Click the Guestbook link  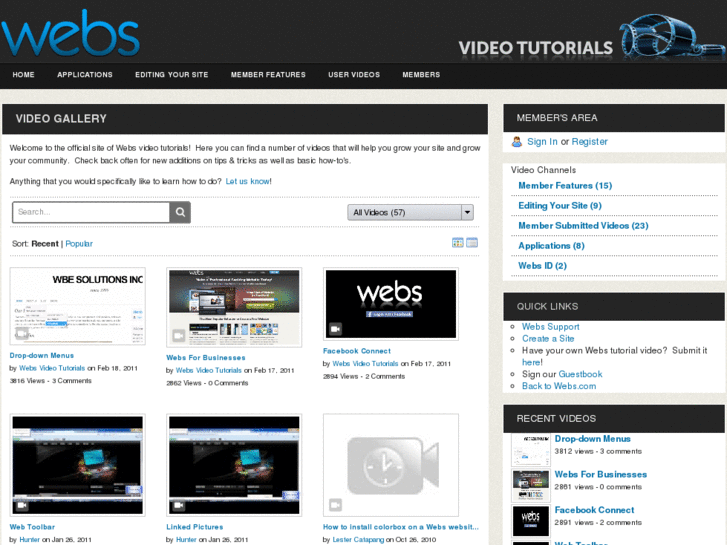point(580,374)
